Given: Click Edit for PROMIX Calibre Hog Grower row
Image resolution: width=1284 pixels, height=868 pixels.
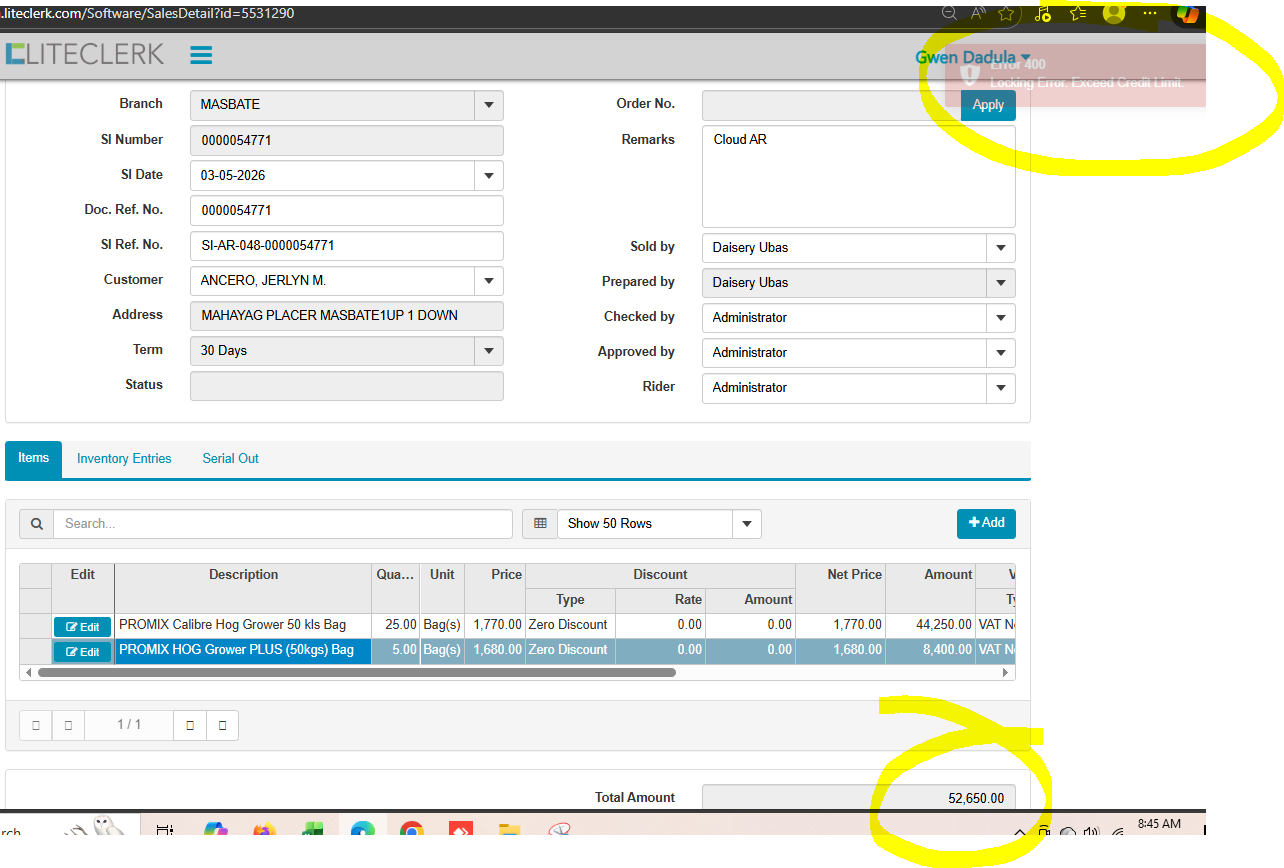Looking at the screenshot, I should 82,627.
